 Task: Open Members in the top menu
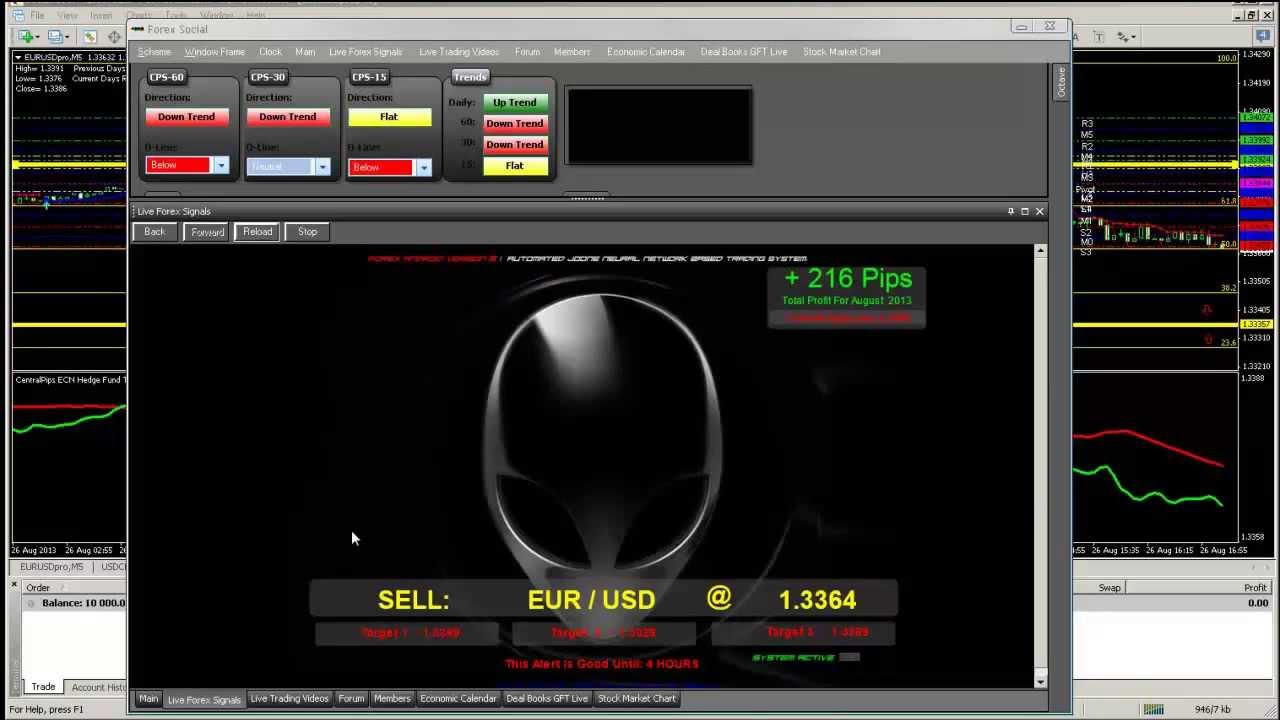click(x=572, y=52)
